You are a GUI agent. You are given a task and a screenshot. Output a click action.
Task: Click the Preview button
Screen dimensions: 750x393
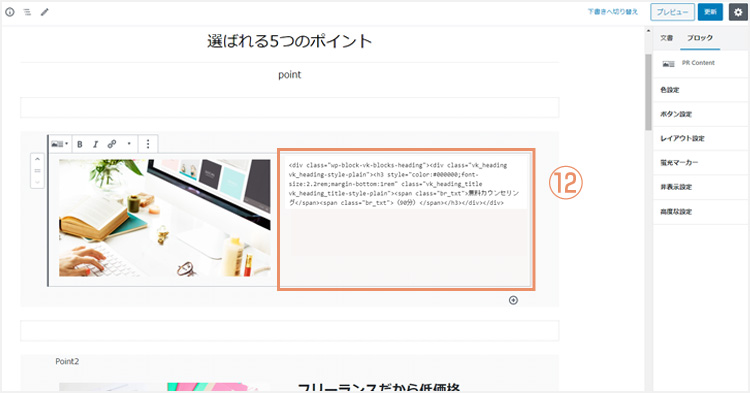tap(672, 12)
